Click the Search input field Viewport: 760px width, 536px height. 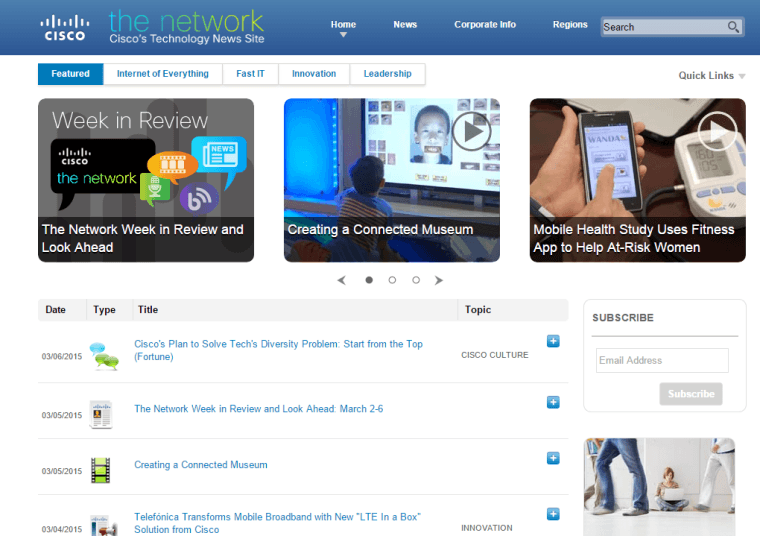pos(664,27)
